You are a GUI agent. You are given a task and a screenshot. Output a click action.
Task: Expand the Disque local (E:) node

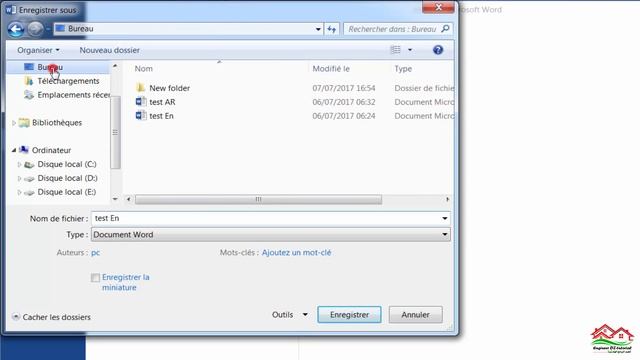[x=19, y=192]
